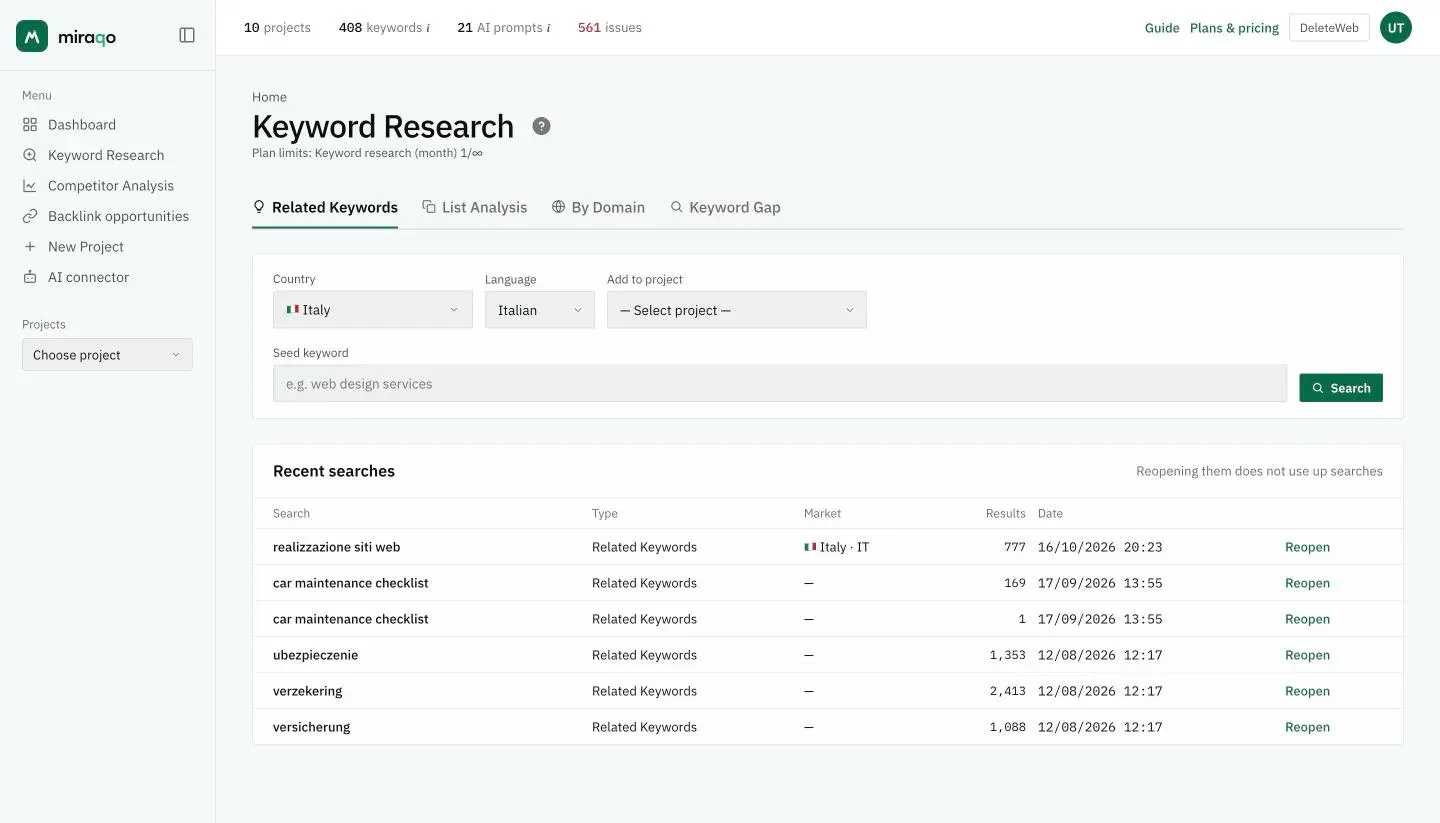Click the keywords info icon in top bar

point(428,28)
